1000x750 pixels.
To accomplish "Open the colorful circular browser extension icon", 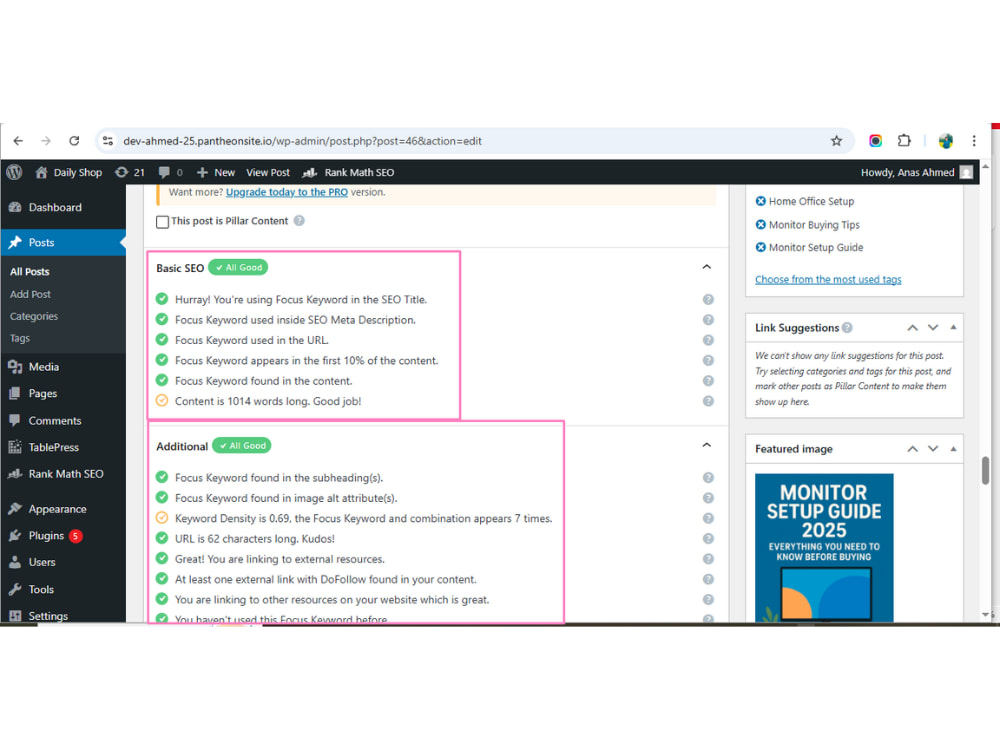I will [876, 141].
